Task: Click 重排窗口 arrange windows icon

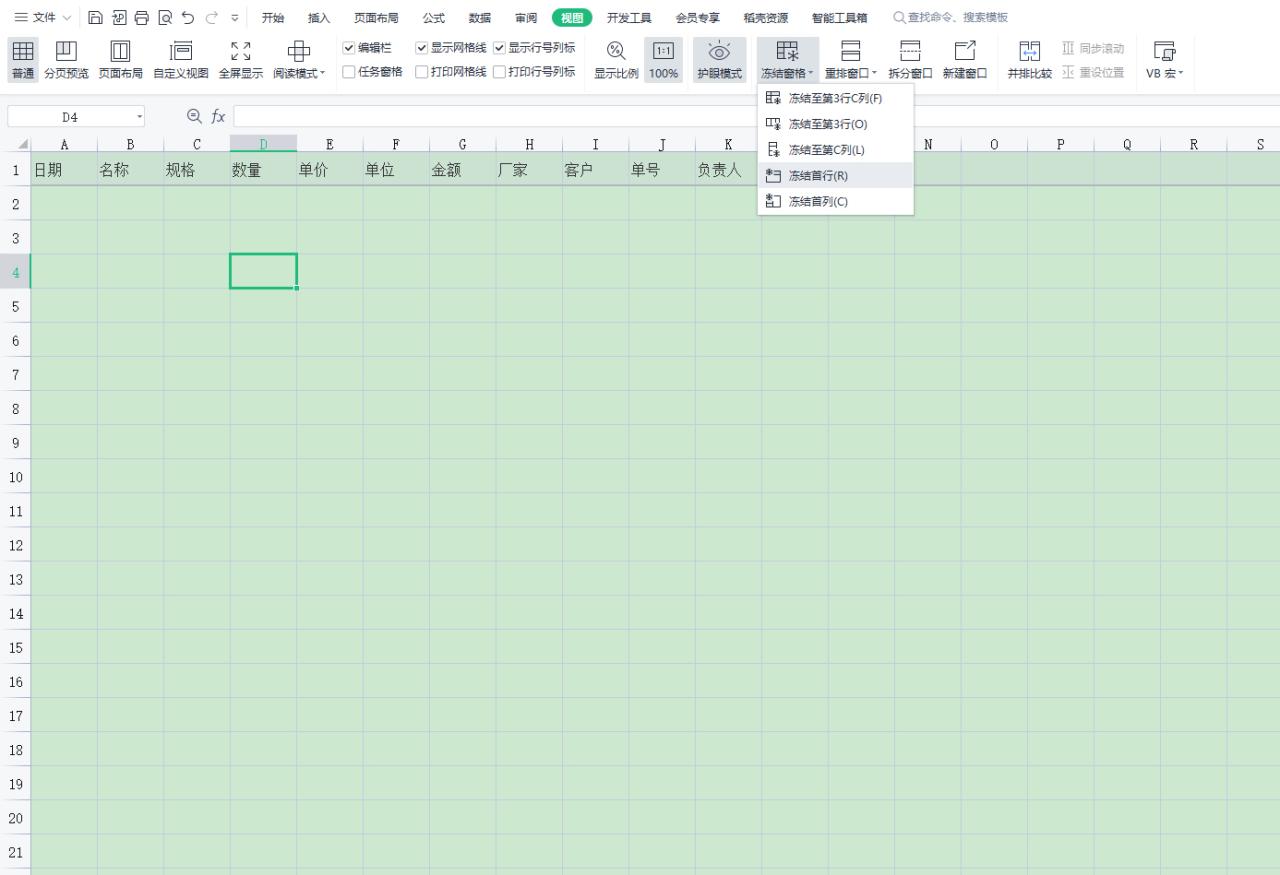Action: pyautogui.click(x=851, y=51)
